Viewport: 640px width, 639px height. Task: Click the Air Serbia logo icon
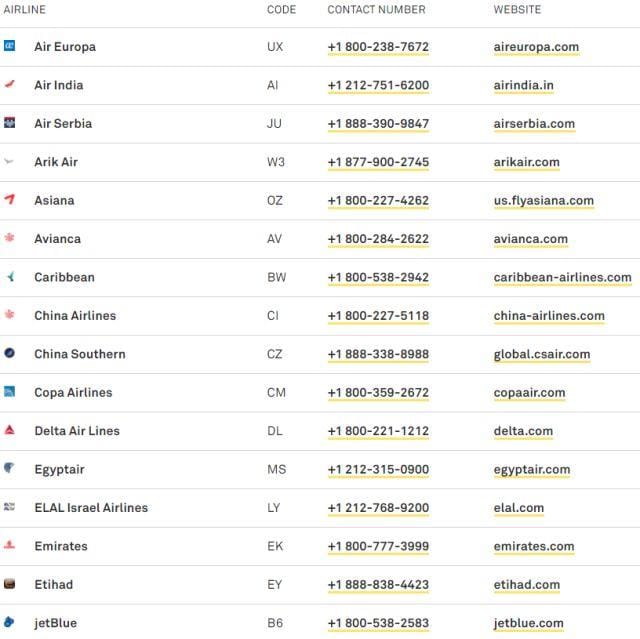[x=10, y=123]
